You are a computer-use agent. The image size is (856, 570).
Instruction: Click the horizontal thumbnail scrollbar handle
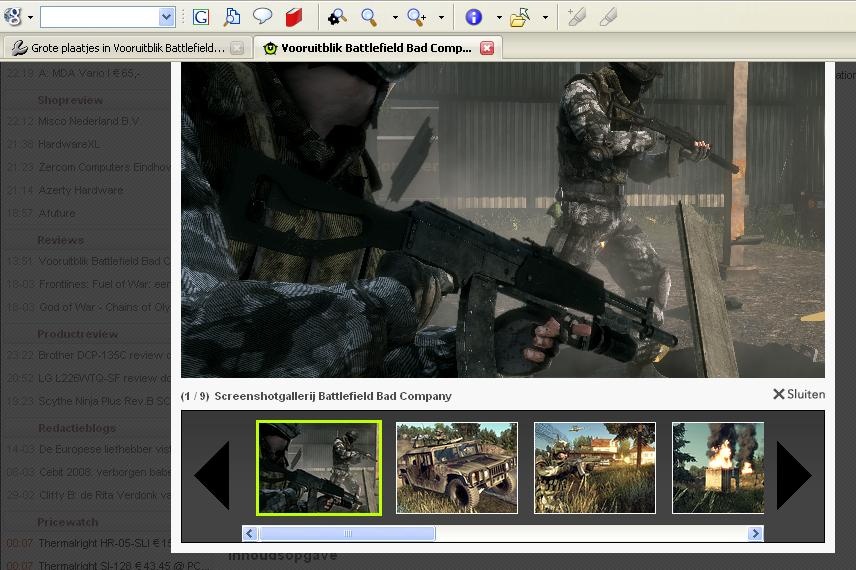tap(347, 534)
